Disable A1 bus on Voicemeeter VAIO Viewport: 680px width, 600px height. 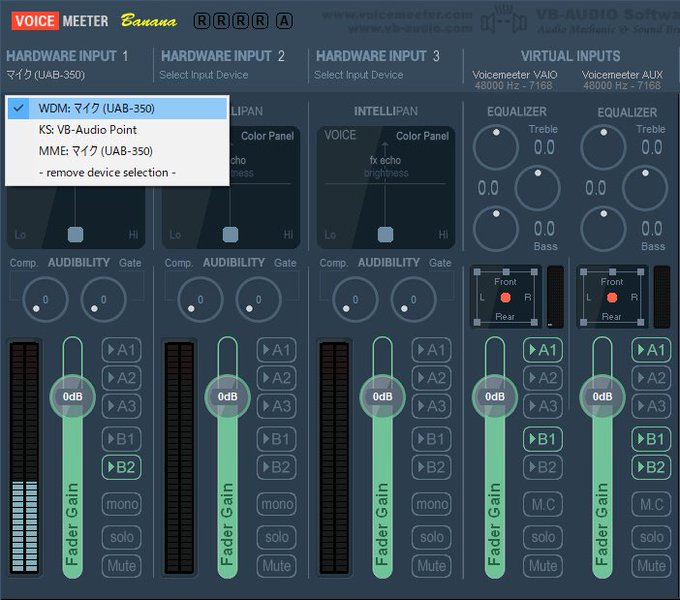(543, 350)
